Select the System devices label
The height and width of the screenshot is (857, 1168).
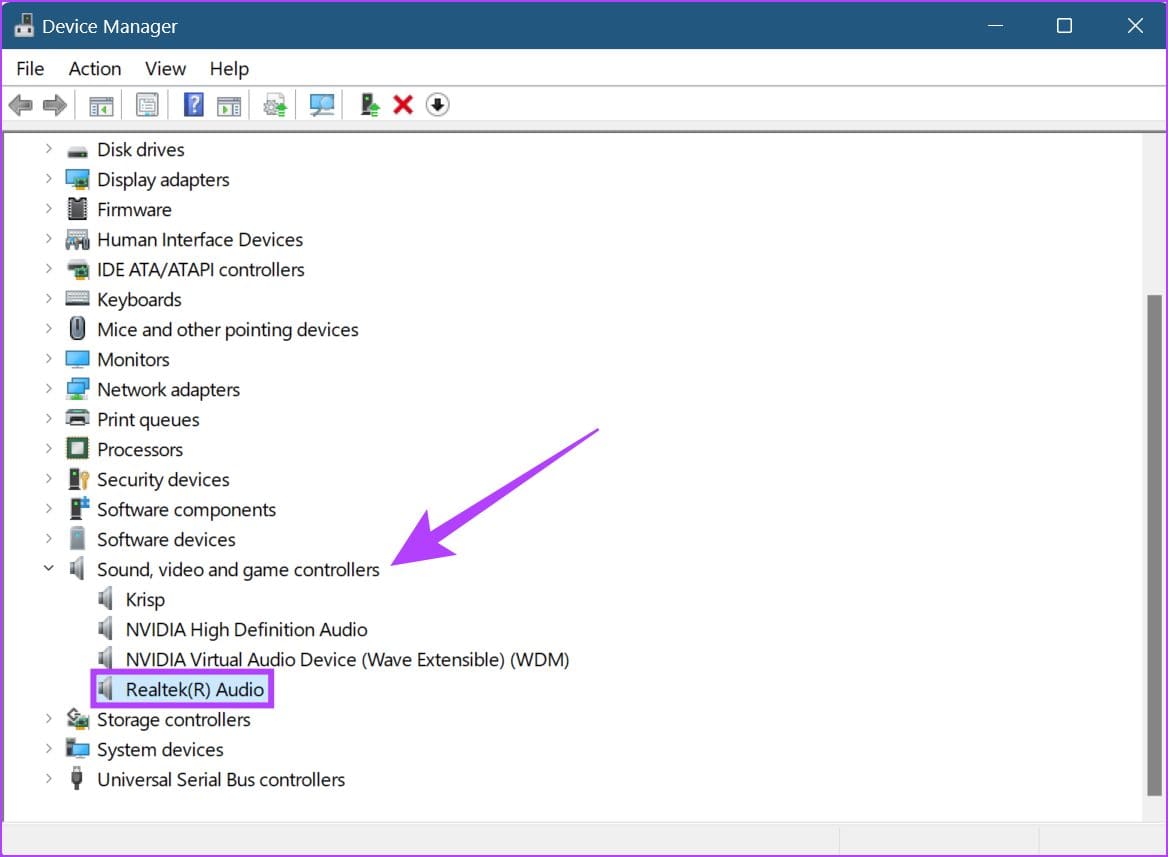pyautogui.click(x=160, y=749)
